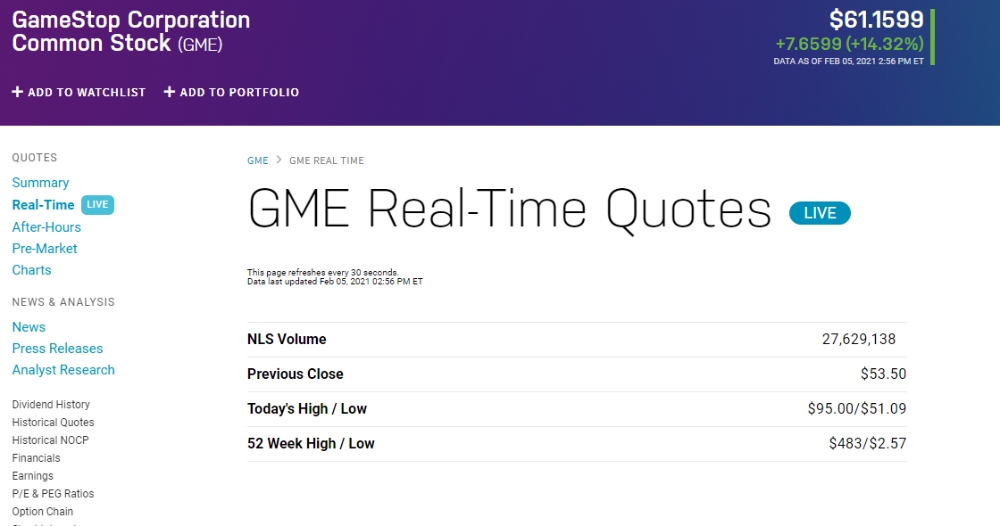This screenshot has width=1000, height=526.
Task: Click the 52 Week High / Low label
Action: (x=311, y=444)
